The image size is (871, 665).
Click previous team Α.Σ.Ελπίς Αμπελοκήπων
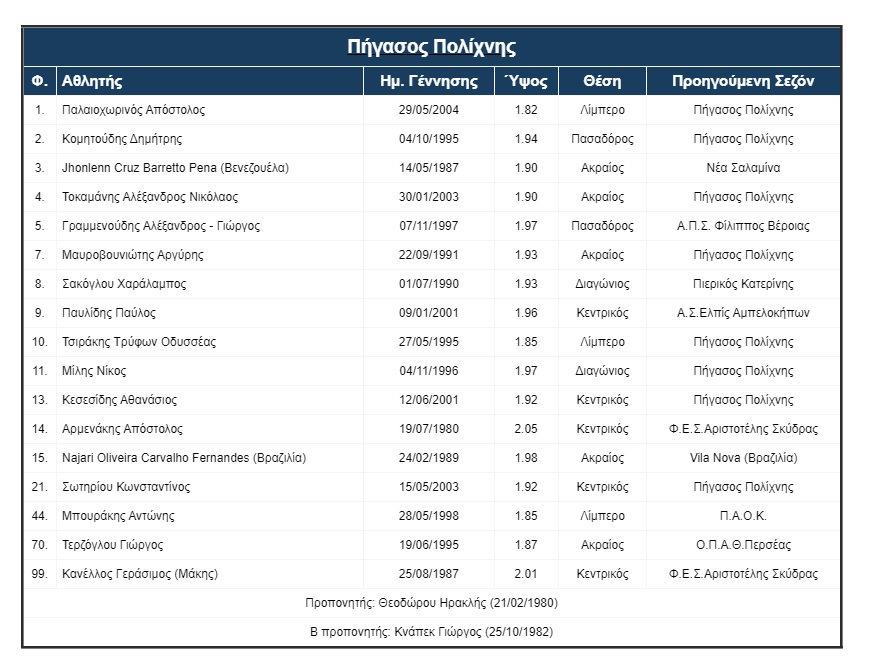pyautogui.click(x=743, y=313)
